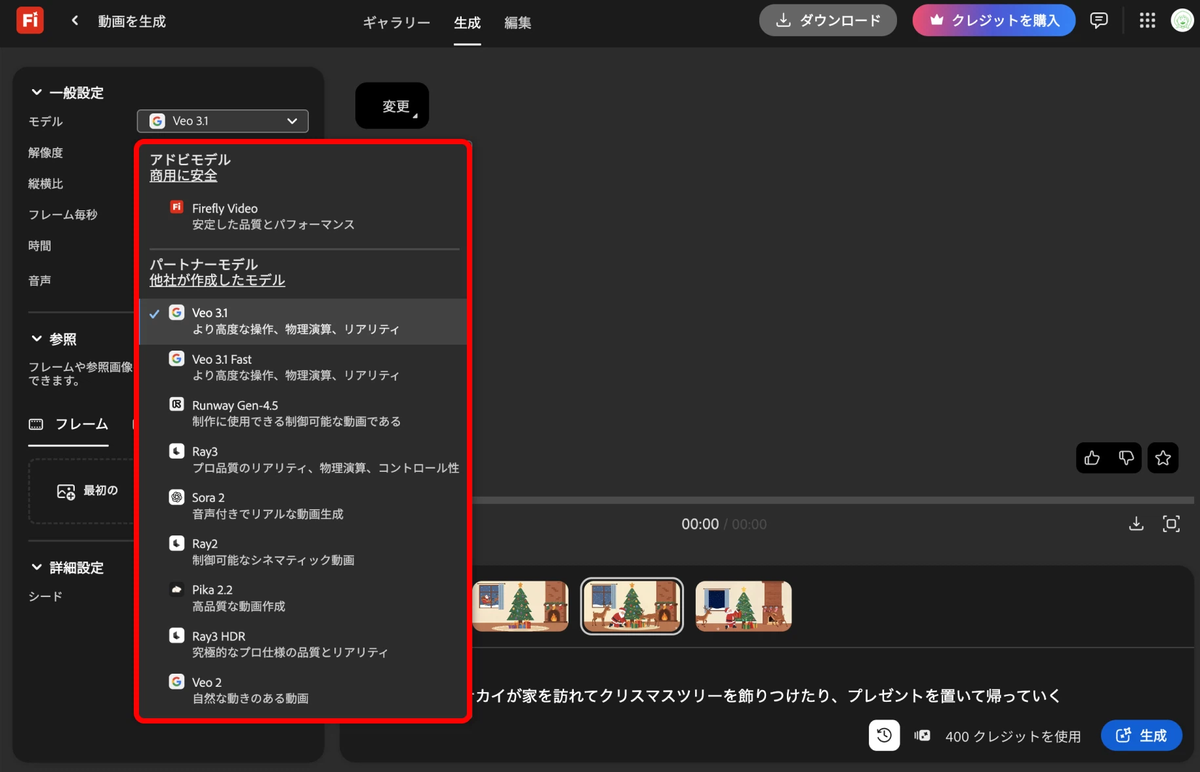This screenshot has width=1200, height=772.
Task: Click the シード label
Action: tap(45, 596)
